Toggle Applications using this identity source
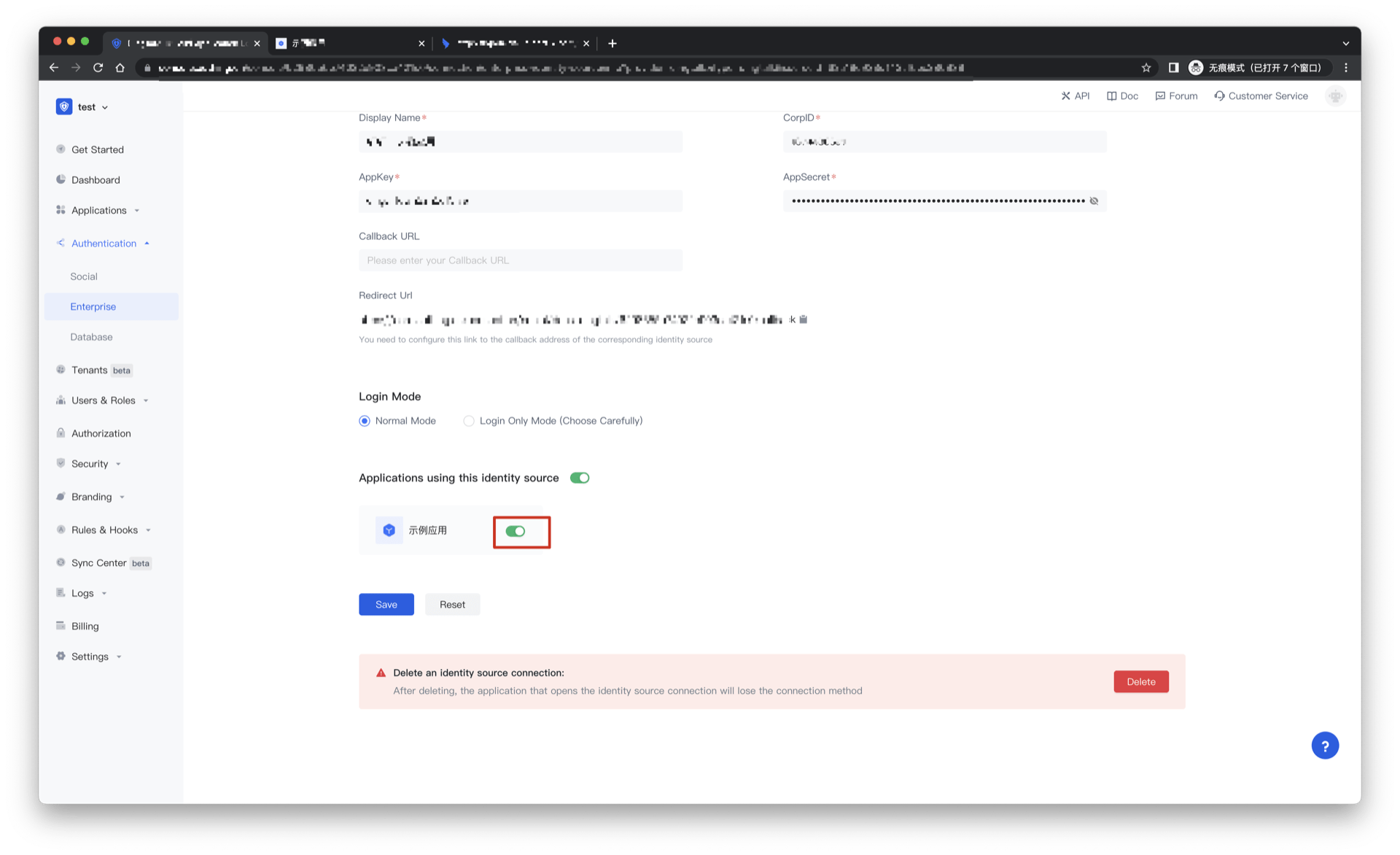 (x=580, y=478)
